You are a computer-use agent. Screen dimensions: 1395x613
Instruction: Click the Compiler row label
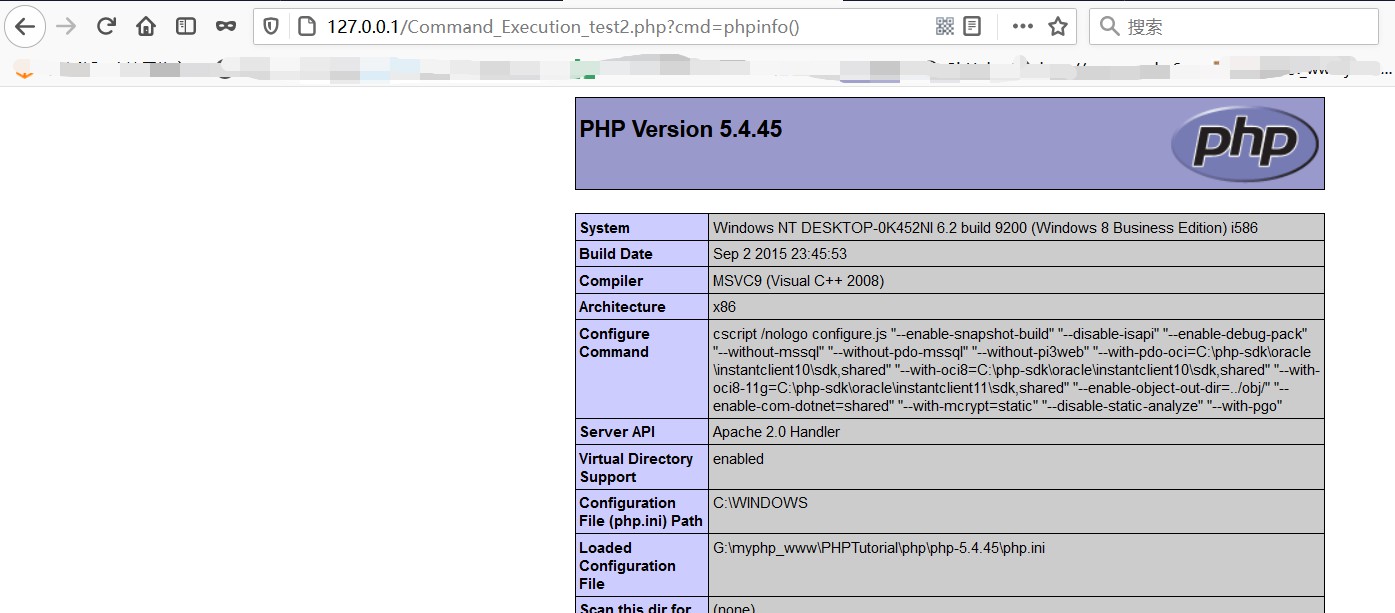(x=612, y=281)
